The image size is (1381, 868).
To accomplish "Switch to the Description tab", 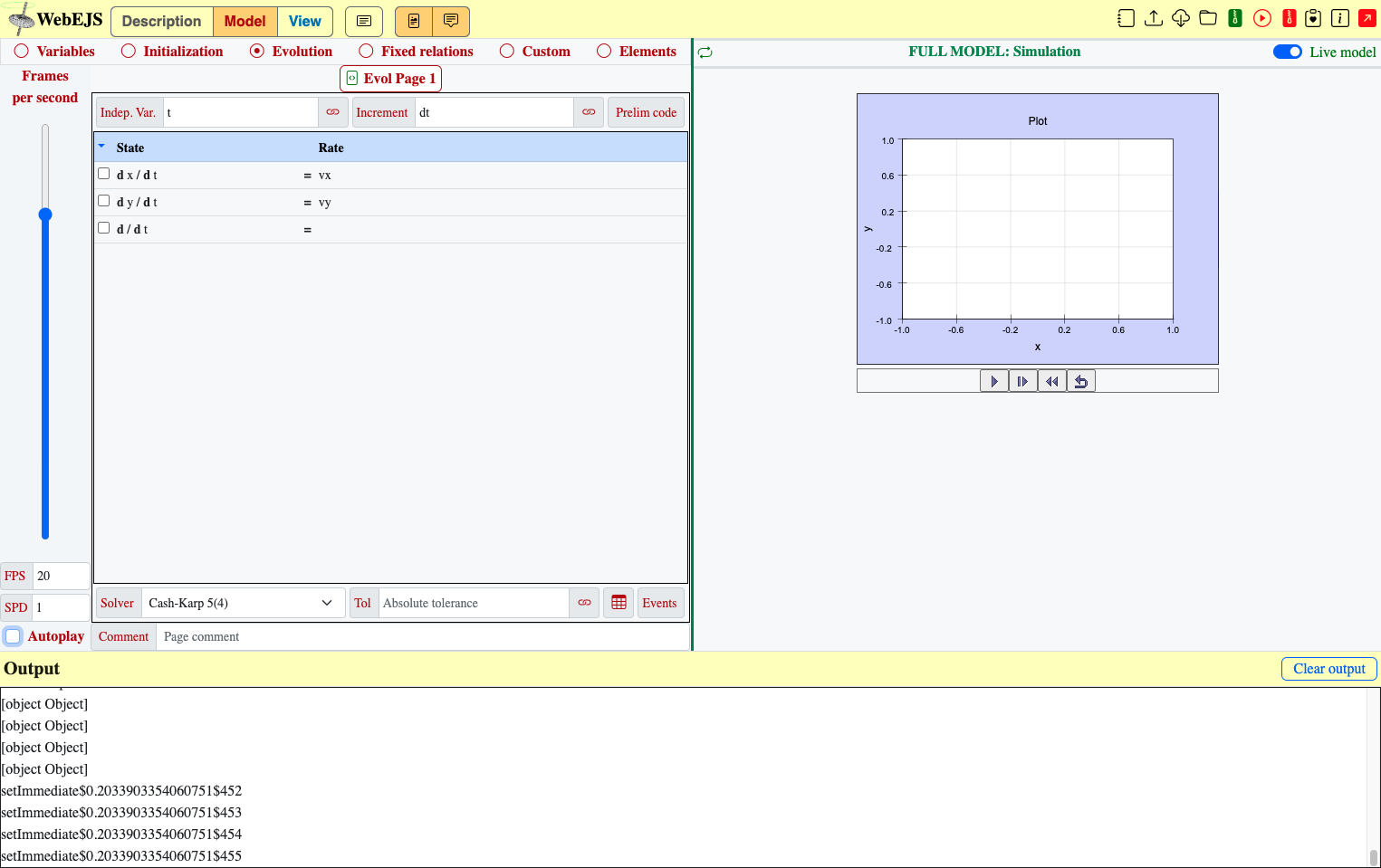I will click(162, 21).
